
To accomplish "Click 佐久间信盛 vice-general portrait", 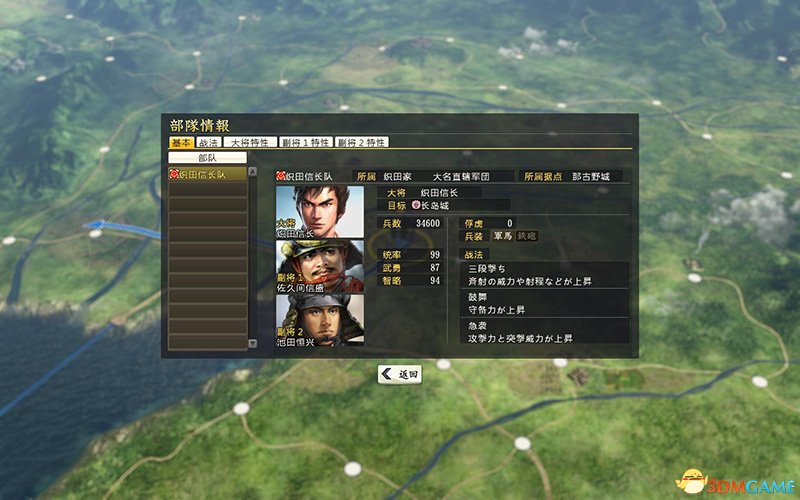I will point(320,266).
